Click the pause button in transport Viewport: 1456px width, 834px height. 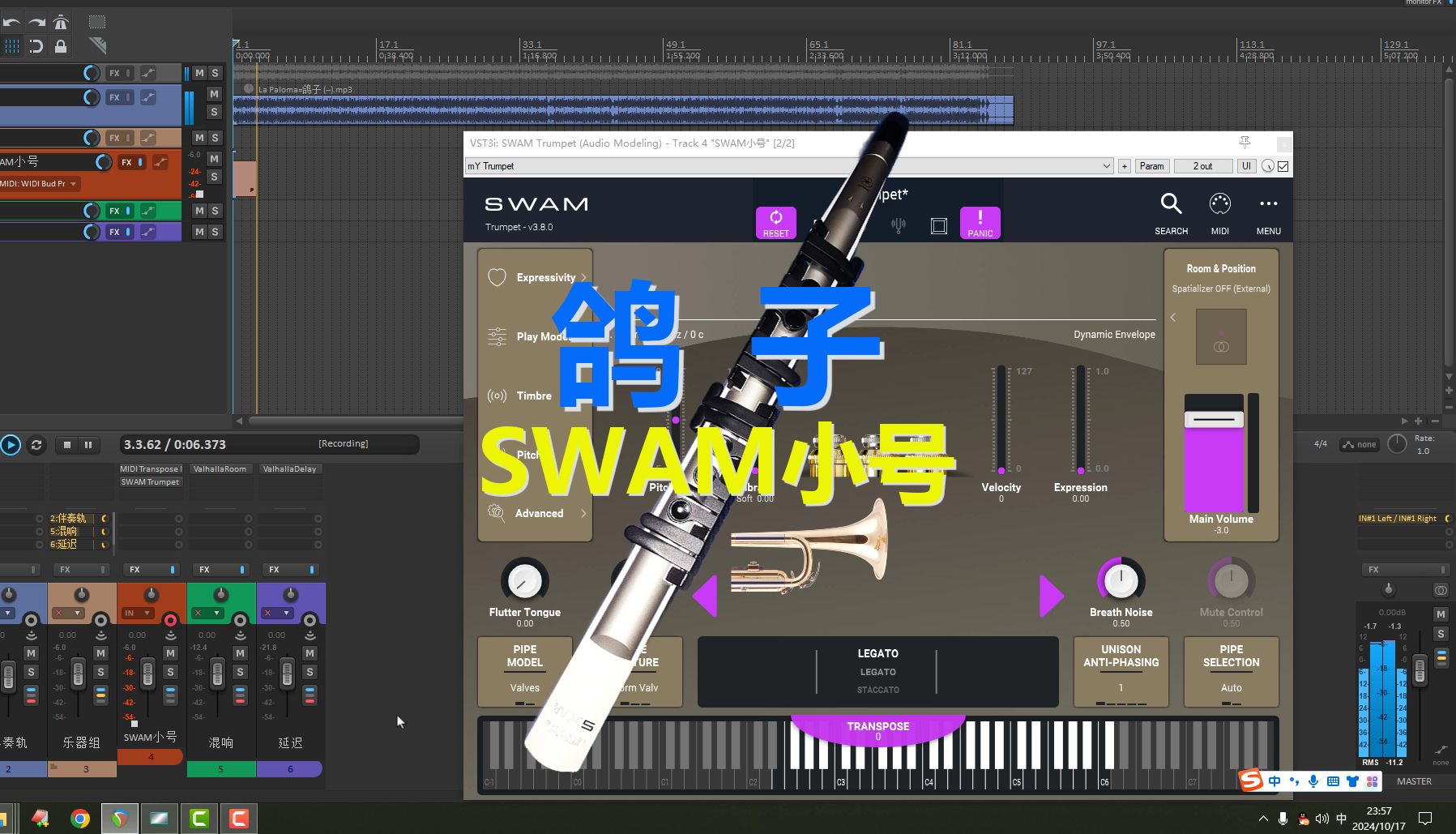88,444
